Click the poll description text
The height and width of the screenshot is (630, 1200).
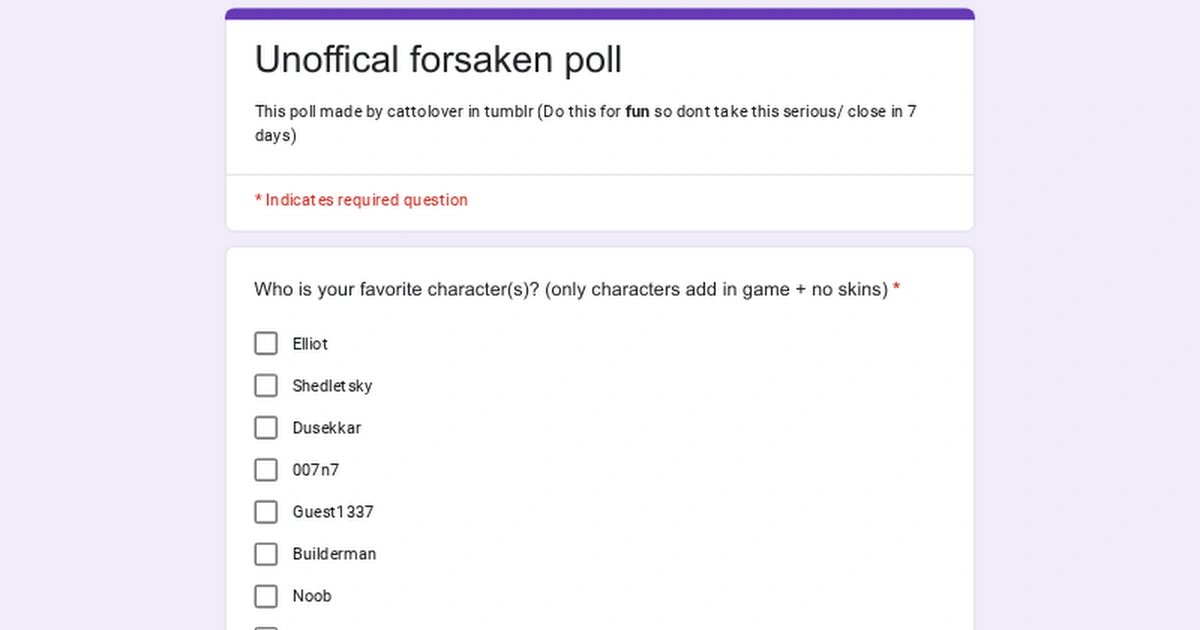[584, 123]
